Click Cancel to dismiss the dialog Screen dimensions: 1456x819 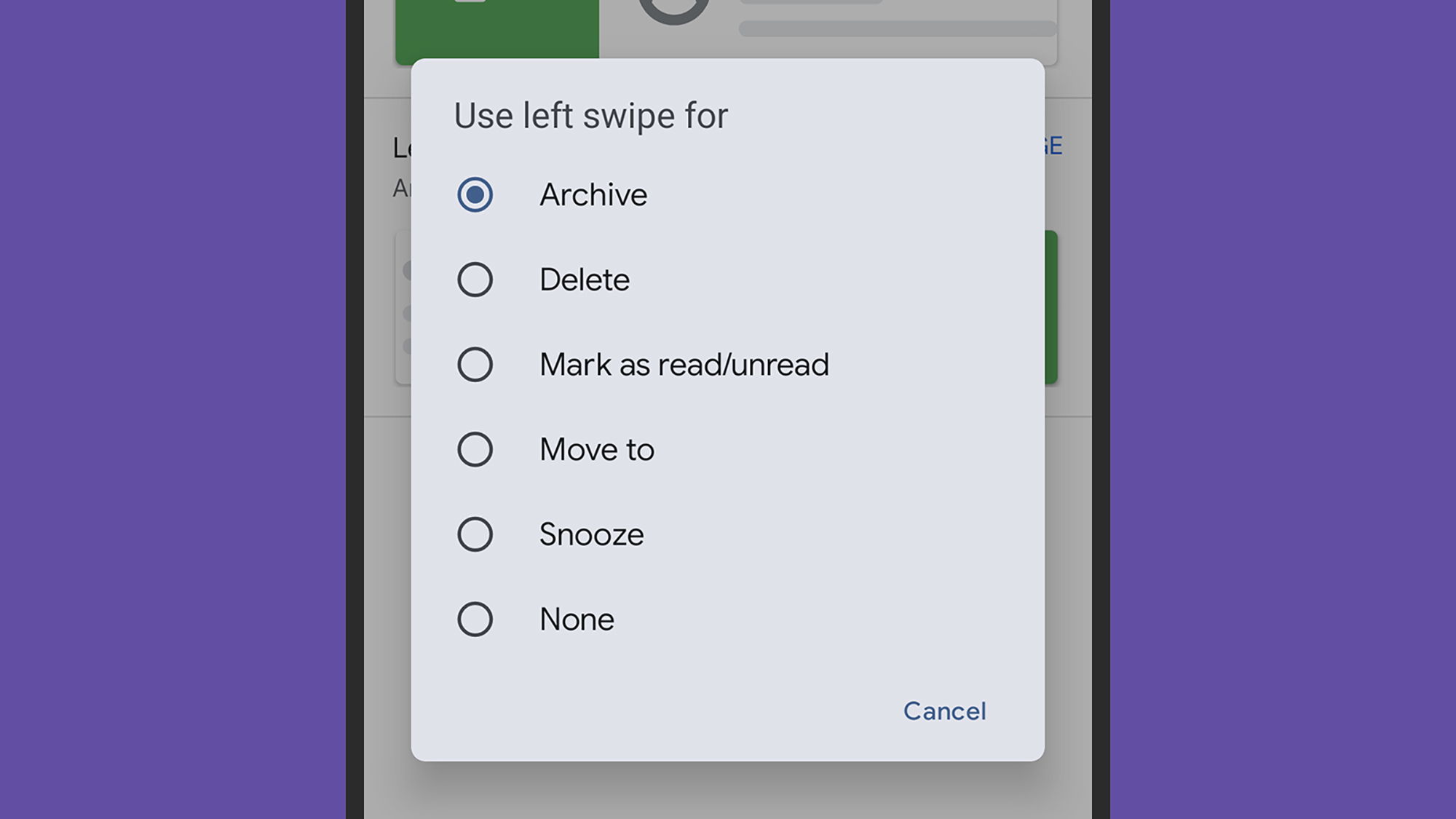pos(944,711)
